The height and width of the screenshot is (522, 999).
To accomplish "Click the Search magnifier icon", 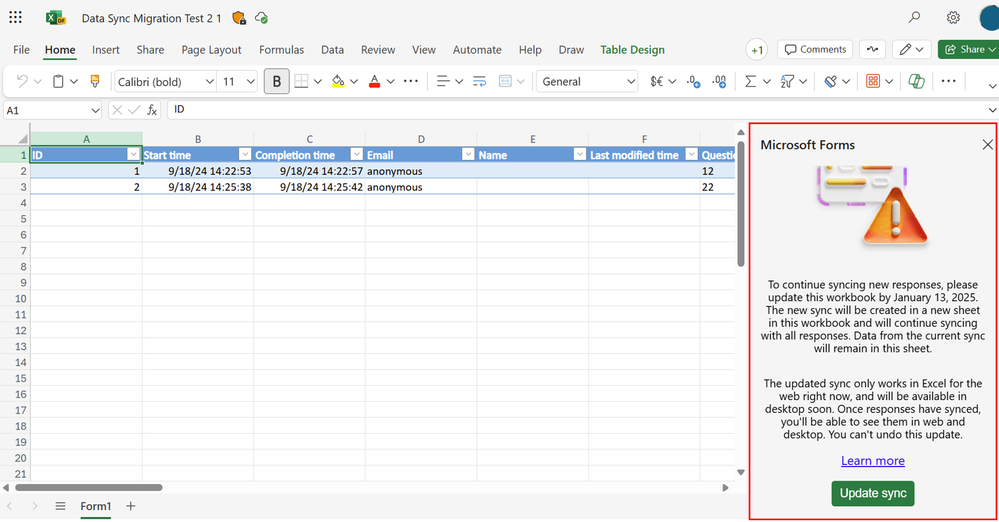I will [914, 17].
